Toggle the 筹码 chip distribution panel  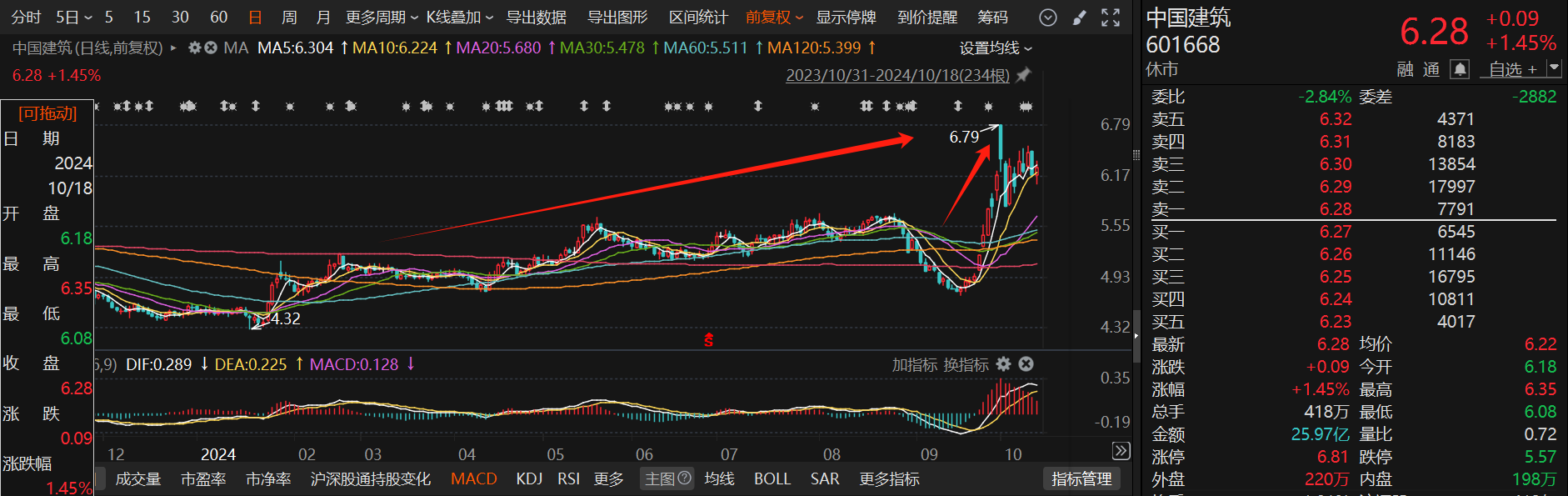[x=992, y=18]
